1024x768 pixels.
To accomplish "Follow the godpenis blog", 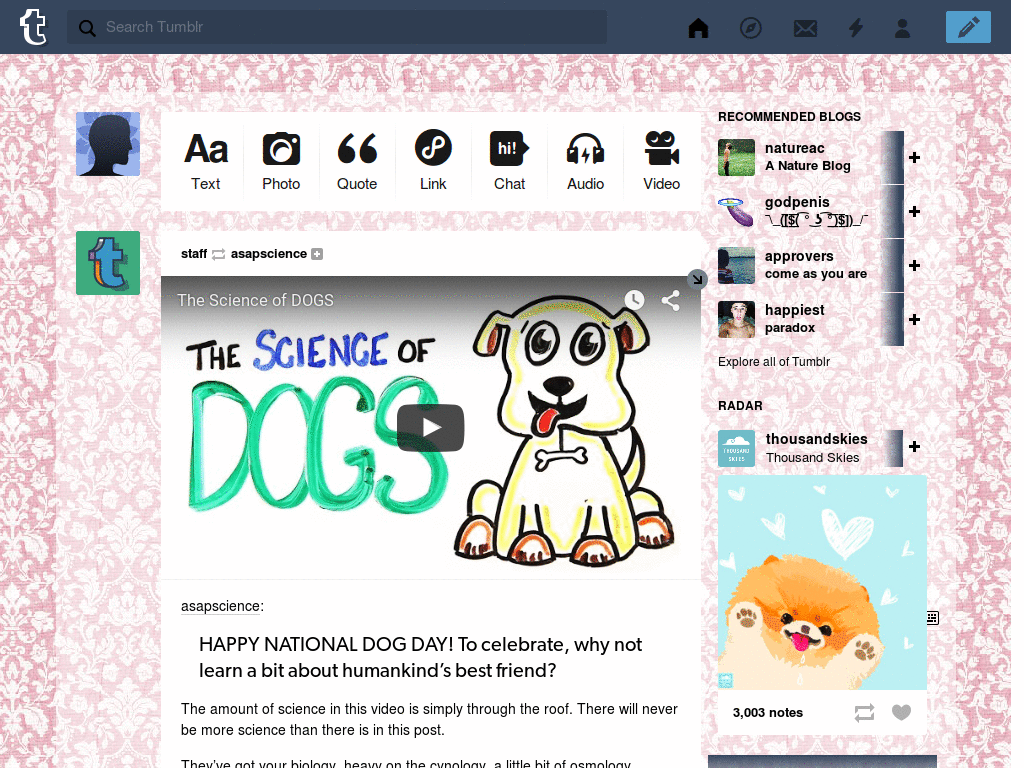I will pyautogui.click(x=914, y=212).
